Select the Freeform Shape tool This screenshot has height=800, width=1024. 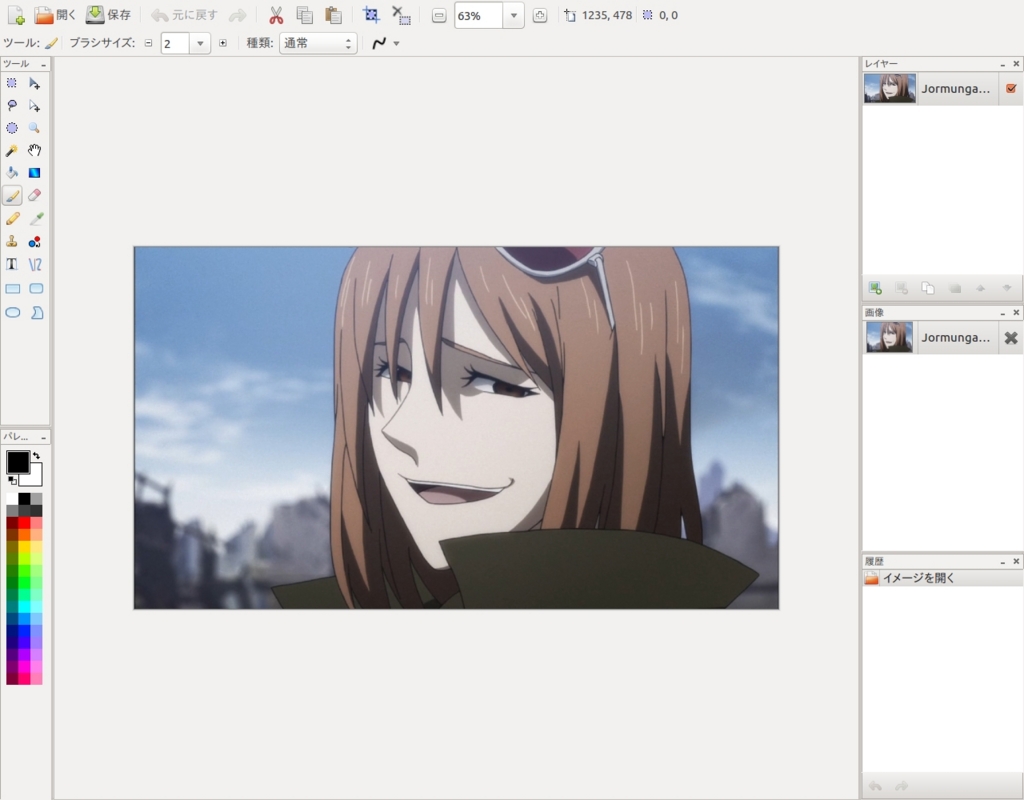pyautogui.click(x=37, y=313)
